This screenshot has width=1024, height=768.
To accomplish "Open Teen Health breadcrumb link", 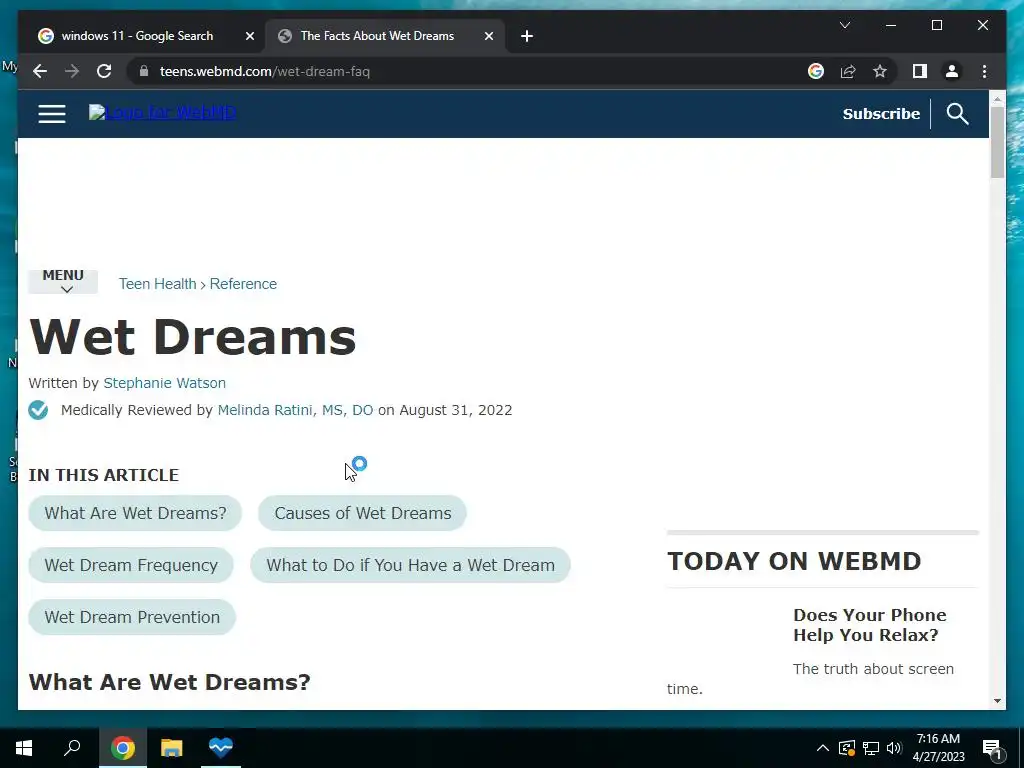I will tap(157, 284).
